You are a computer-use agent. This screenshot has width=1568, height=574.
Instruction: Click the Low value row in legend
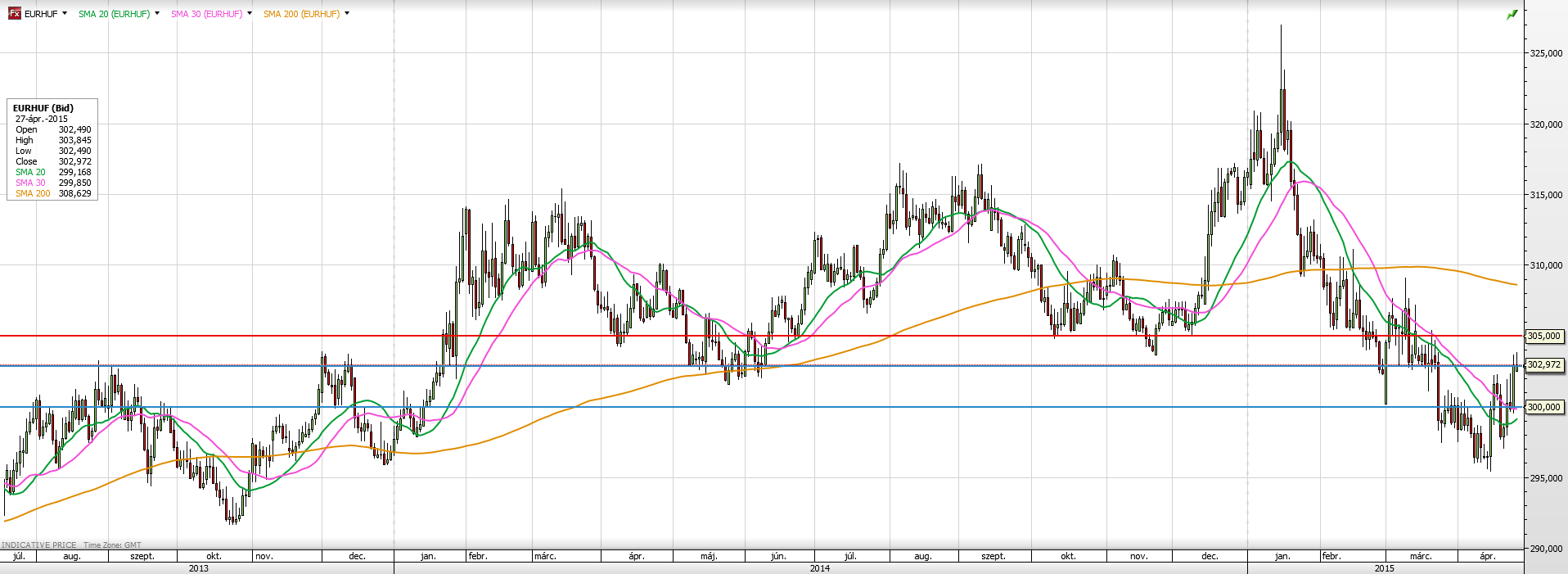click(x=53, y=151)
